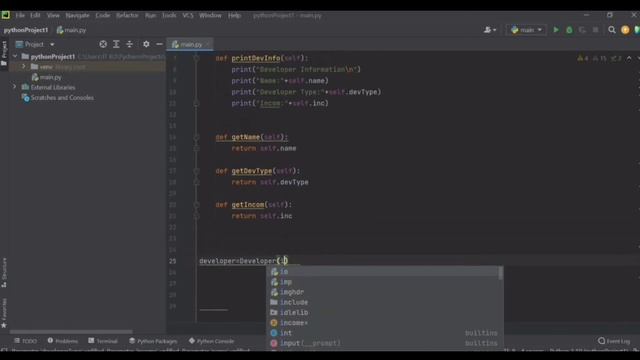Open the Edit menu
The image size is (640, 360).
click(35, 15)
